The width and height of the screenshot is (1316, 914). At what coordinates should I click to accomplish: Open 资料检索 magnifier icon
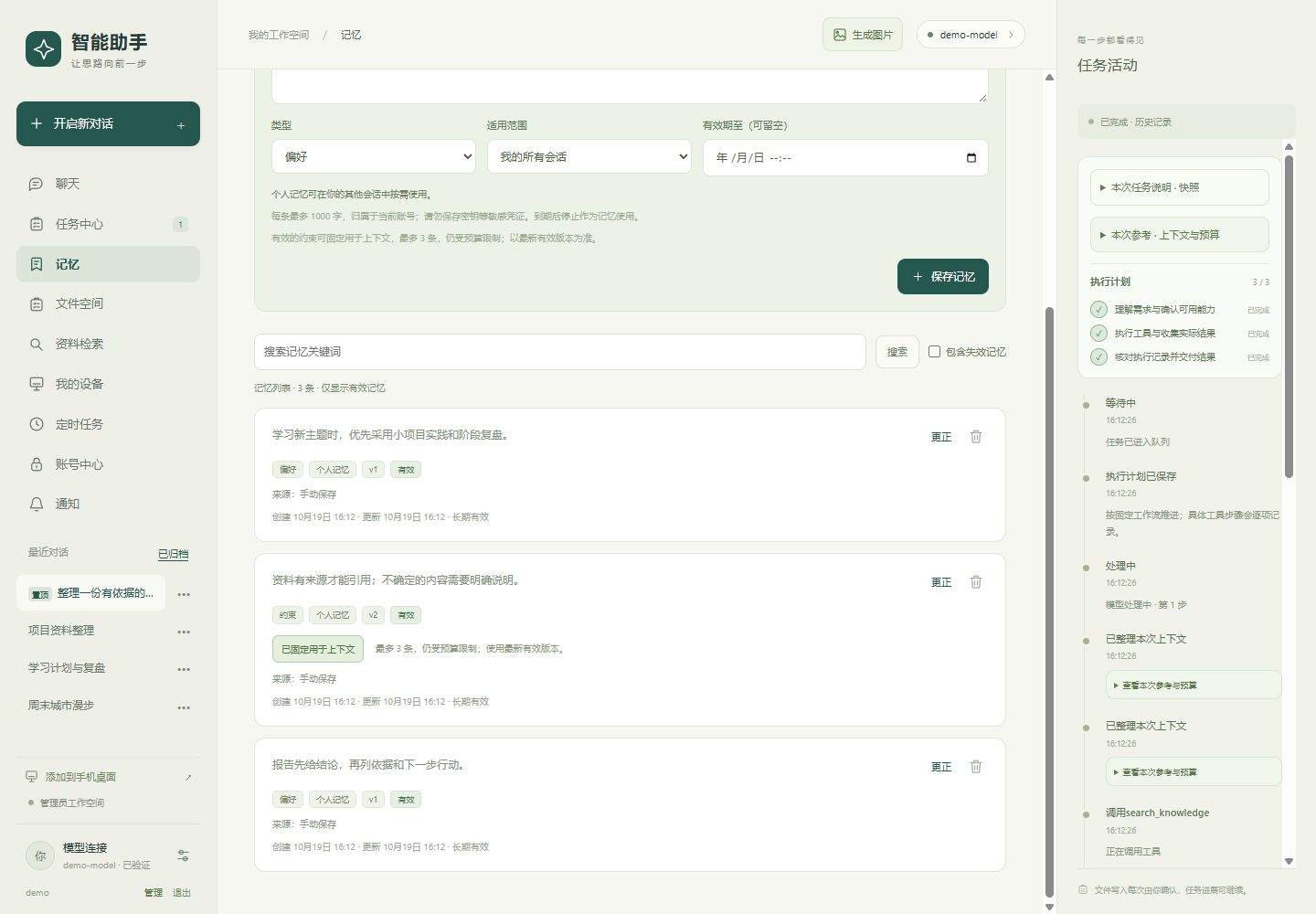(x=37, y=344)
